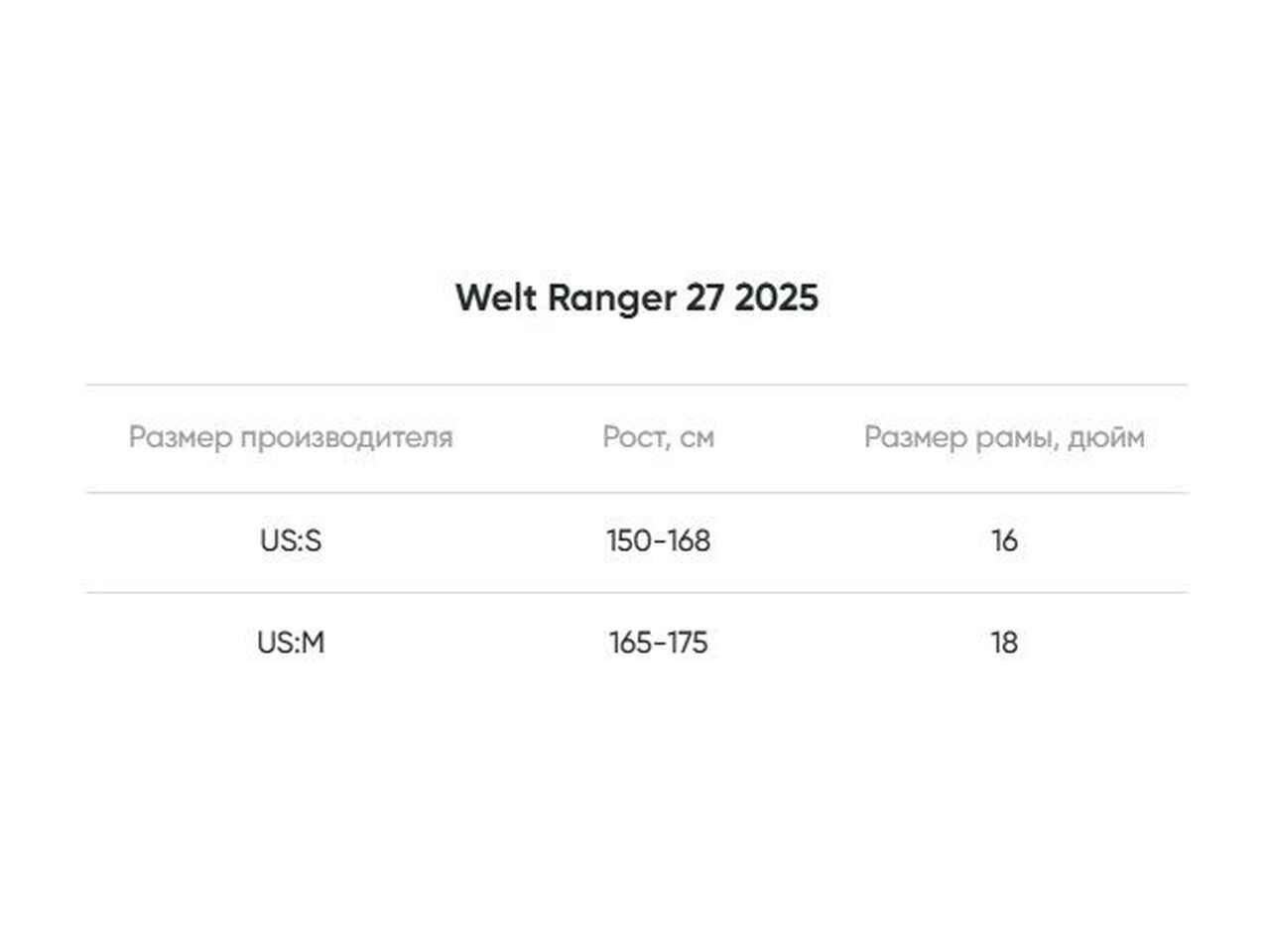Image resolution: width=1270 pixels, height=952 pixels.
Task: Click the divider line below the header row
Action: click(x=636, y=493)
